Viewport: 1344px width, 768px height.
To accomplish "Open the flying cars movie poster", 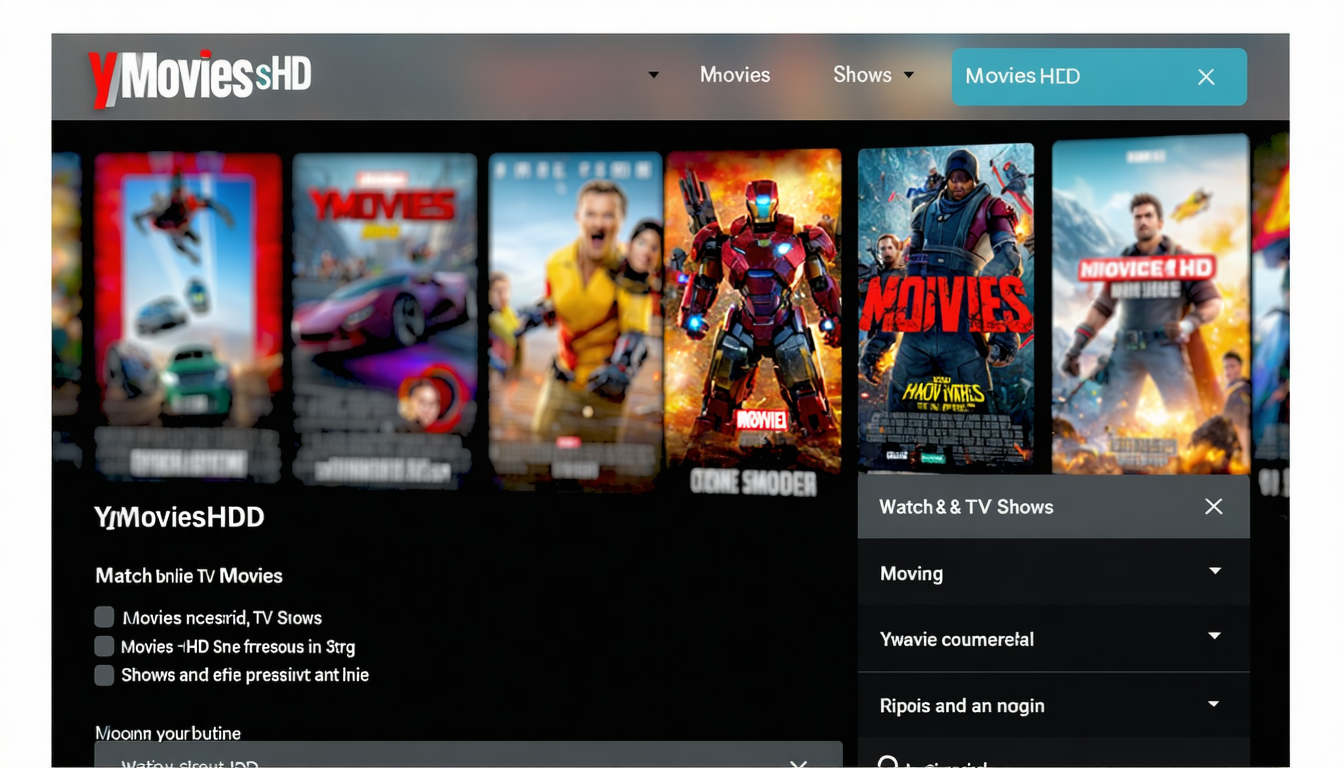I will [x=188, y=310].
